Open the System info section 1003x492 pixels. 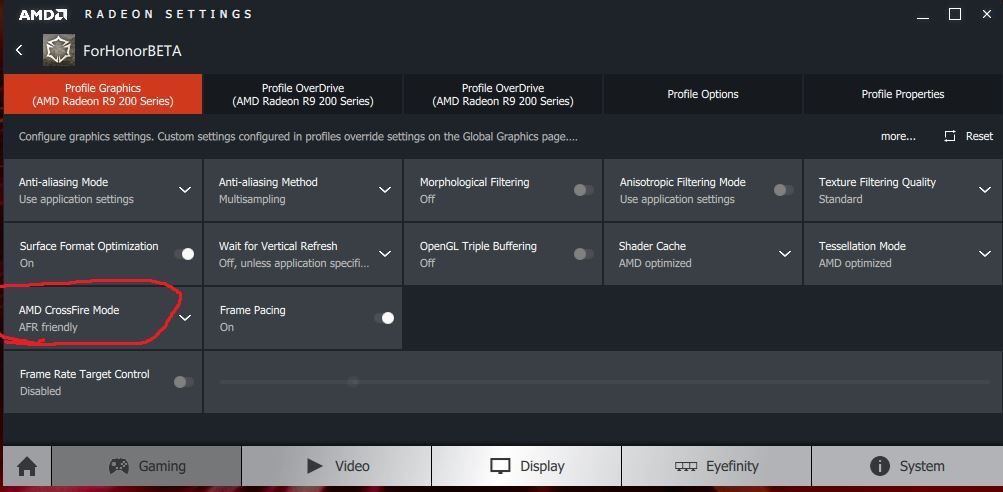tap(906, 466)
